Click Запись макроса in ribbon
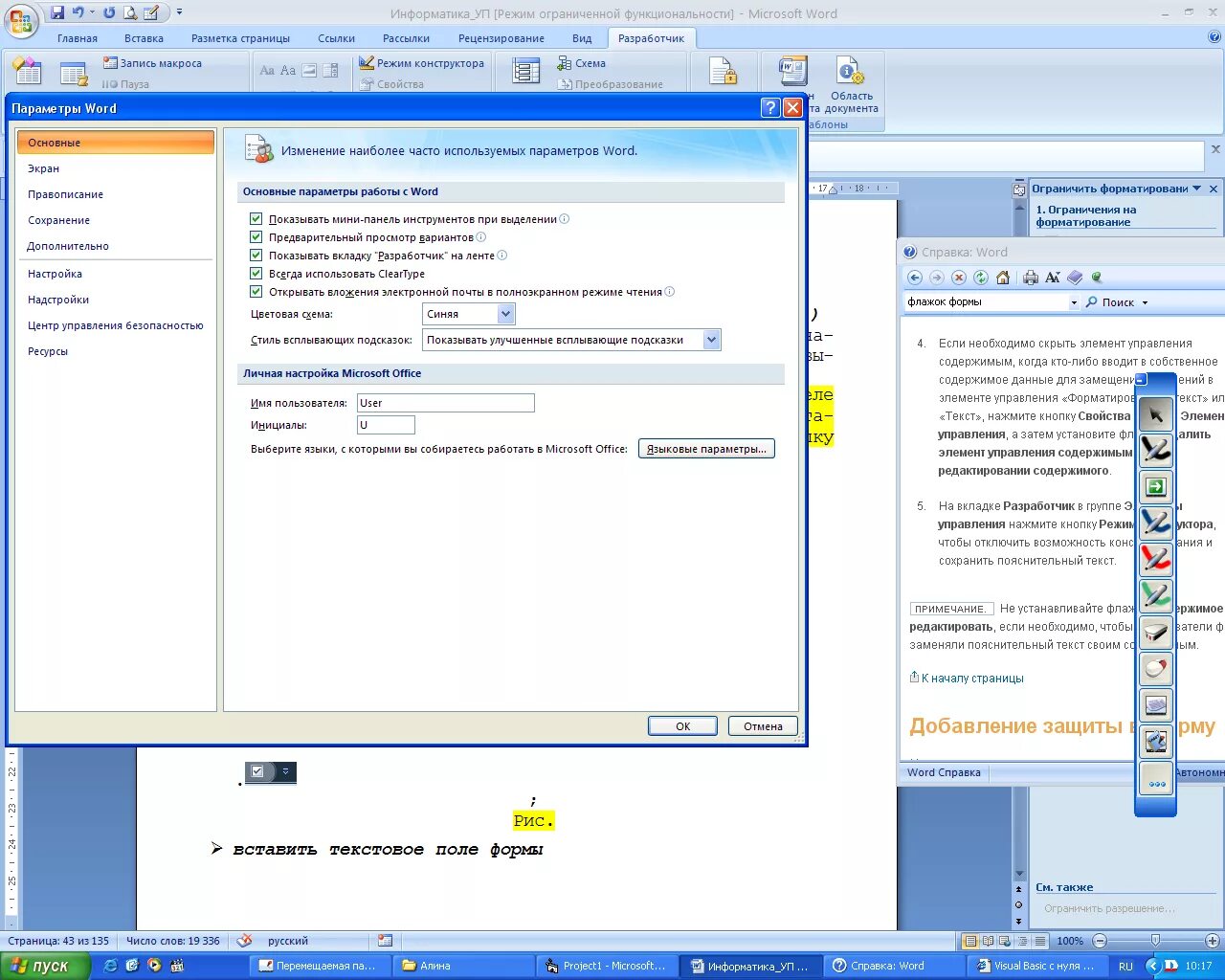 coord(153,63)
